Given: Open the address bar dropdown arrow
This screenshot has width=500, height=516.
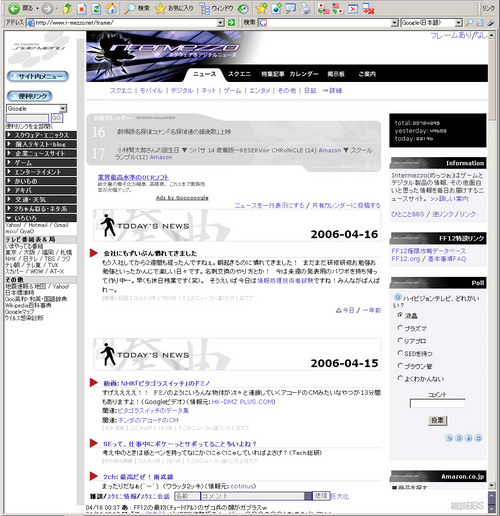Looking at the screenshot, I should 220,23.
